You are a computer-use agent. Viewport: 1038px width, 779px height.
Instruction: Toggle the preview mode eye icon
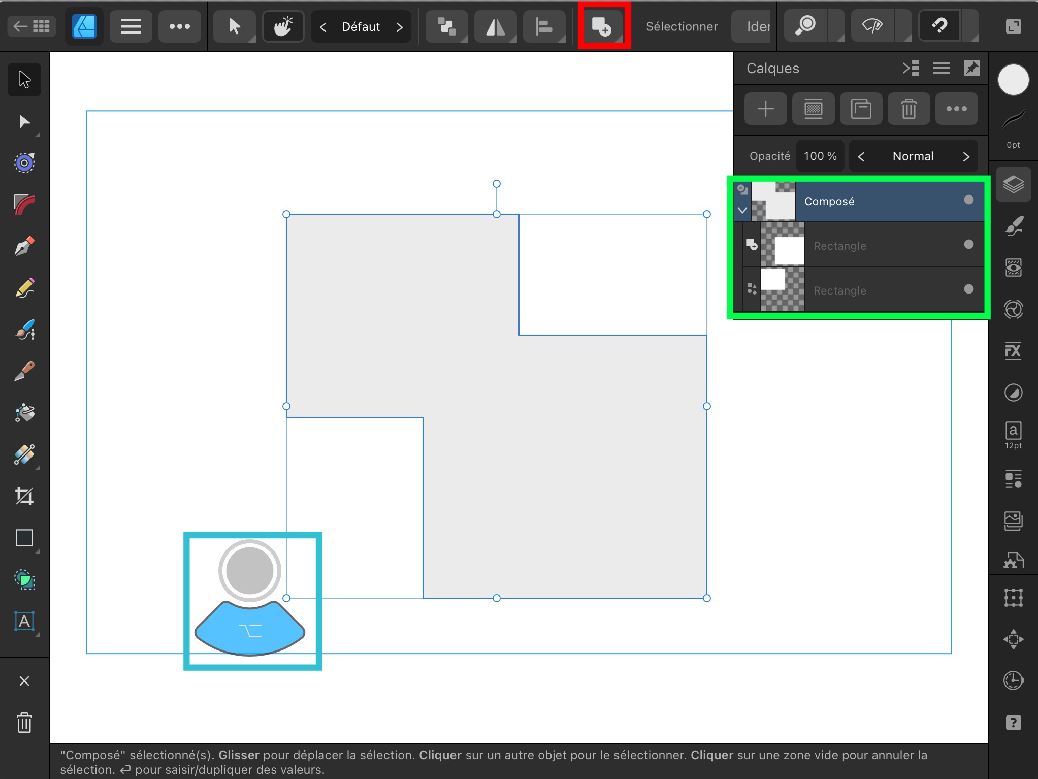pyautogui.click(x=873, y=26)
